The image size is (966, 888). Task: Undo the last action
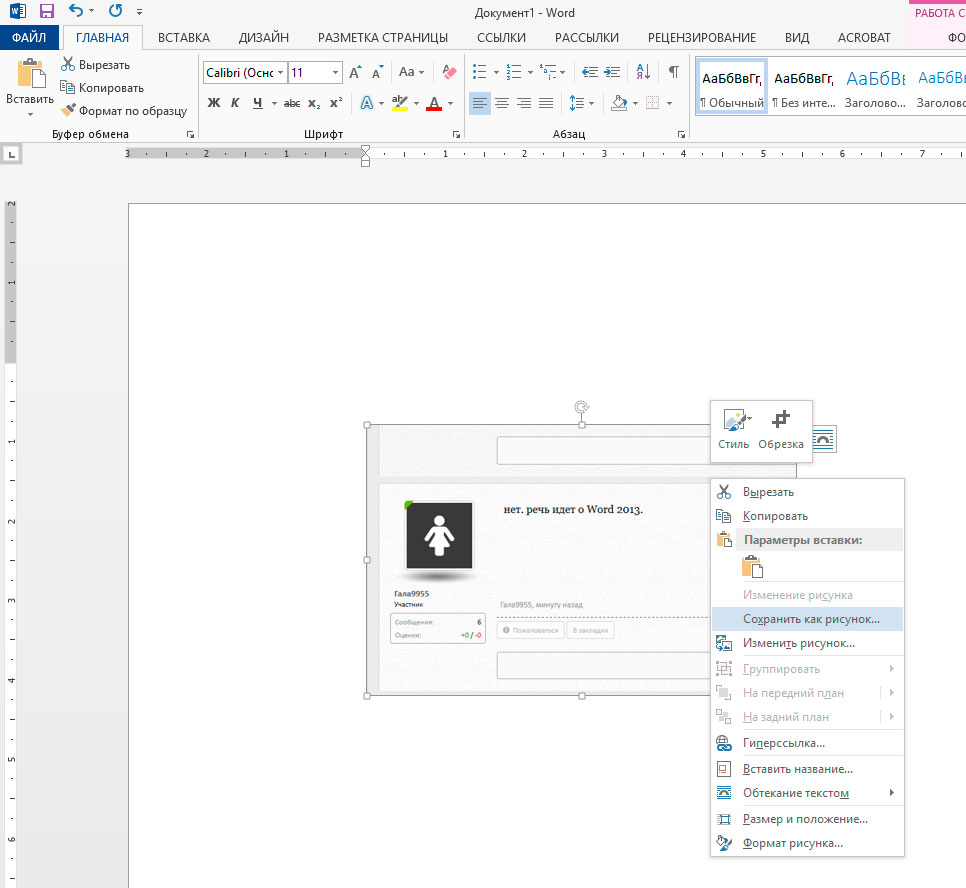tap(76, 10)
